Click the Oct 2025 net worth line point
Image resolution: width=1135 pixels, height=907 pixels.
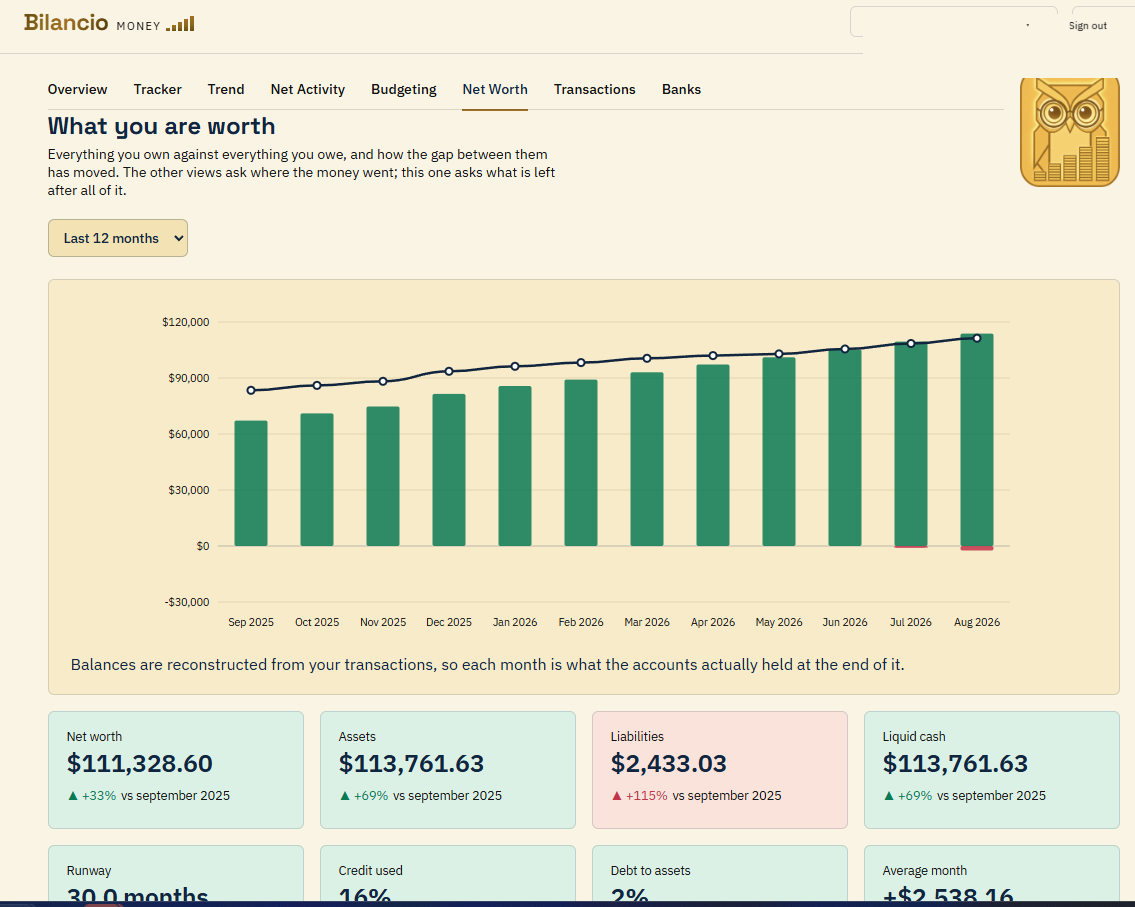pos(317,385)
